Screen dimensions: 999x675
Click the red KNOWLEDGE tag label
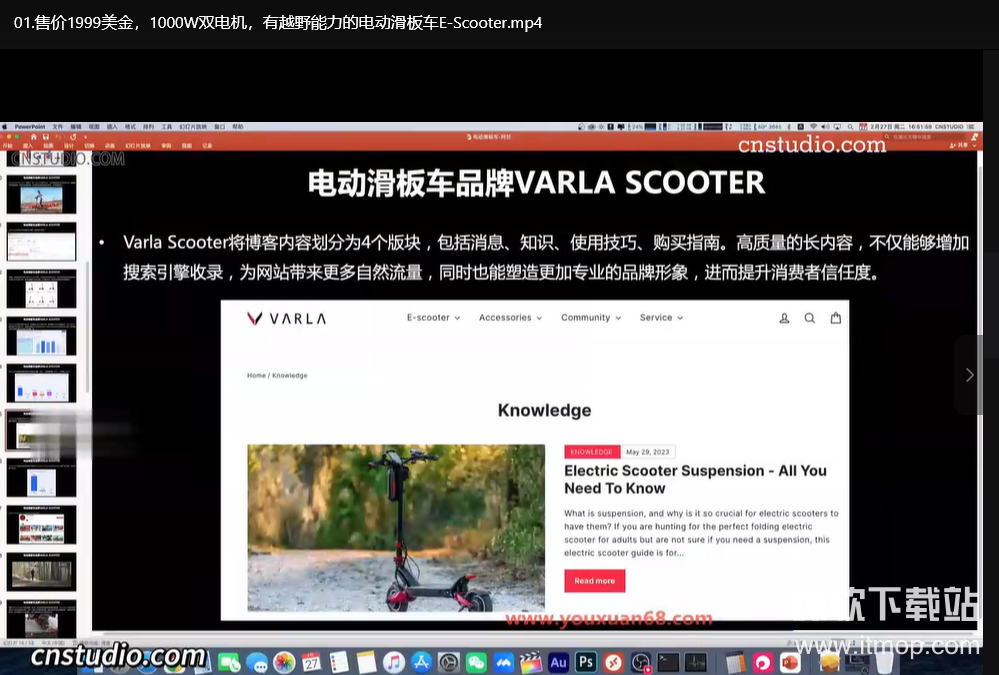[591, 452]
